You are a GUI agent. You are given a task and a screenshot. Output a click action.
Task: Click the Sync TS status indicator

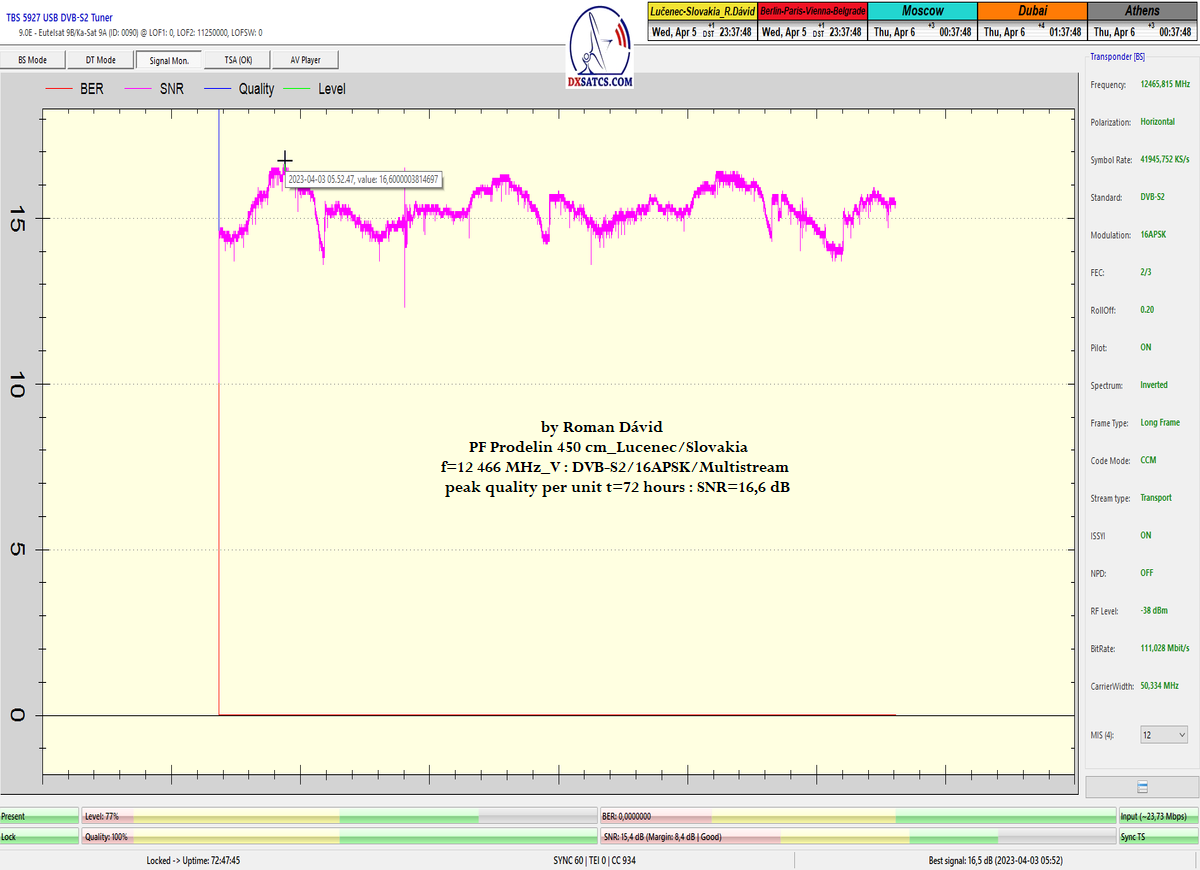tap(1158, 836)
